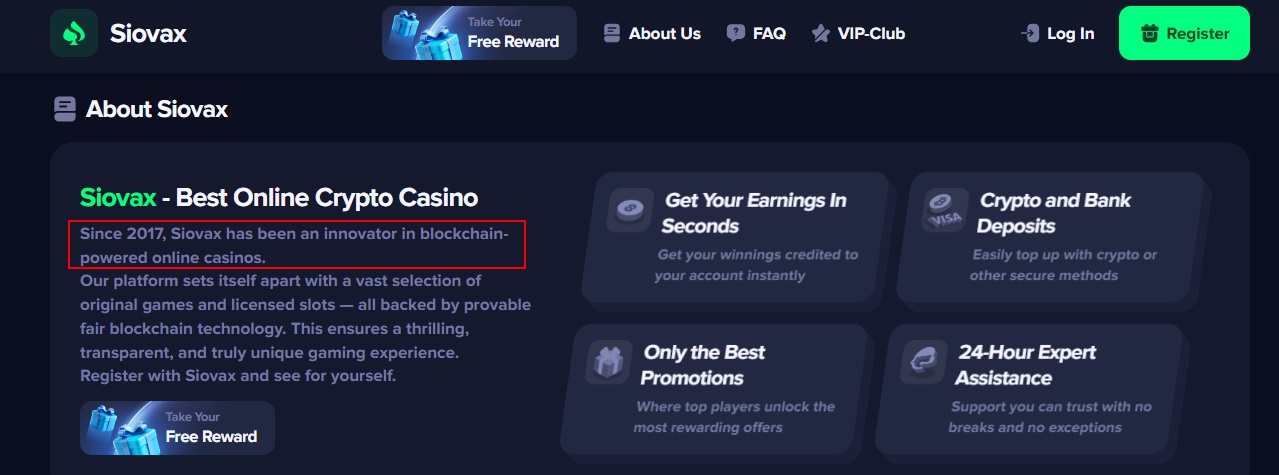Click the coin icon beside Get Your Earnings

pos(629,208)
